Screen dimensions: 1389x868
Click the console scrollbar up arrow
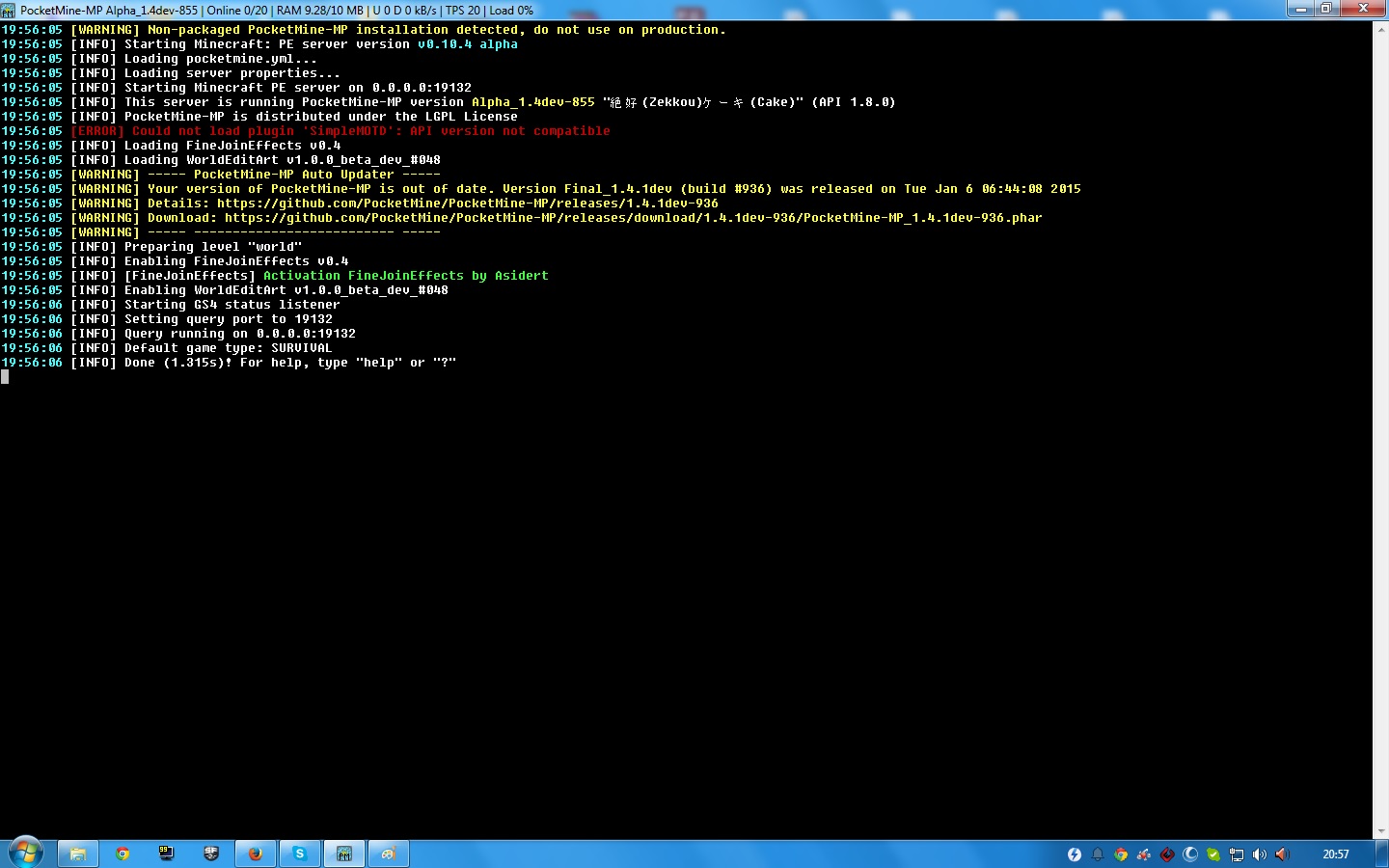point(1381,29)
